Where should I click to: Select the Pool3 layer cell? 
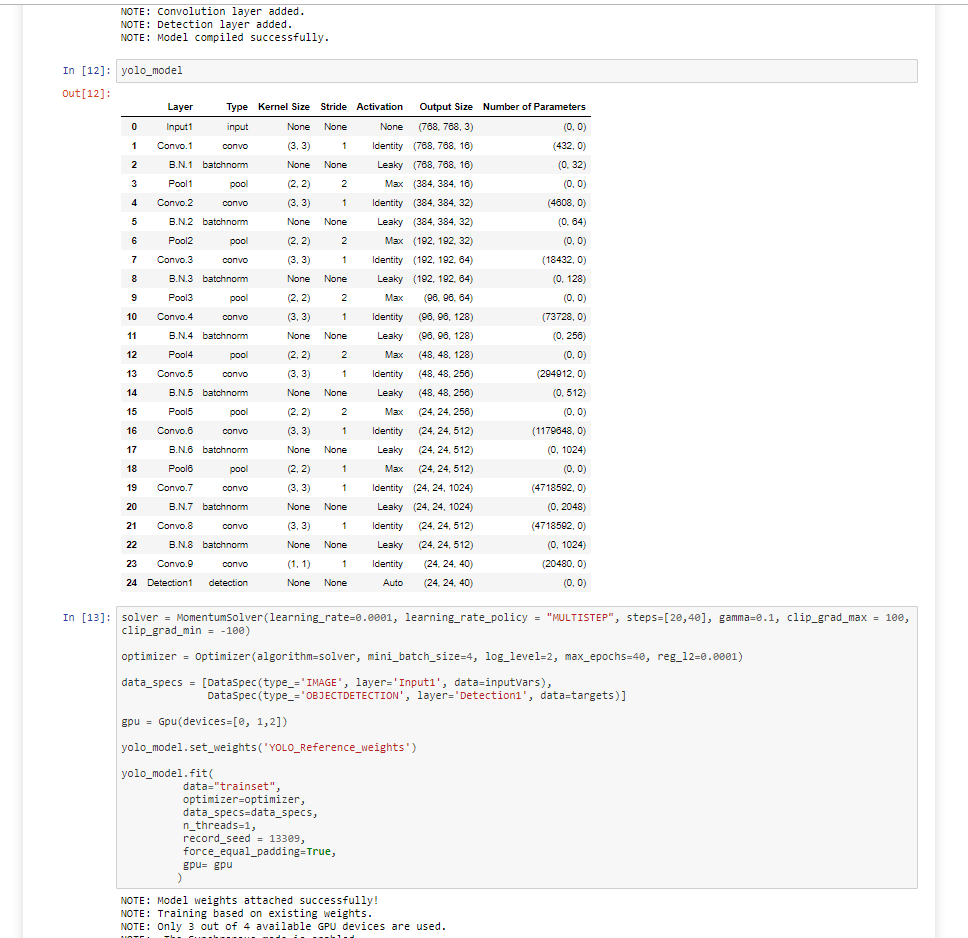180,298
